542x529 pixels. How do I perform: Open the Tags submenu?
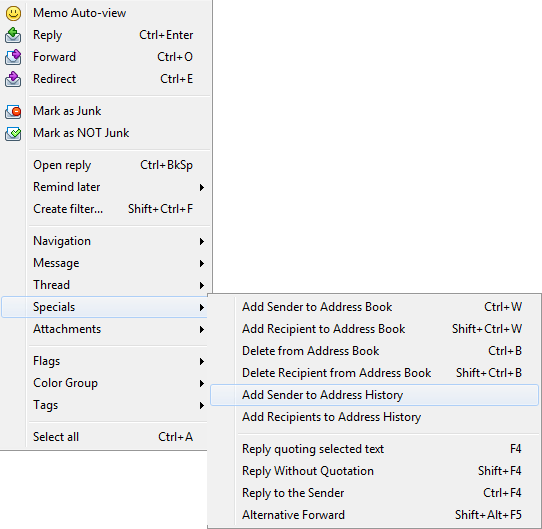point(105,405)
